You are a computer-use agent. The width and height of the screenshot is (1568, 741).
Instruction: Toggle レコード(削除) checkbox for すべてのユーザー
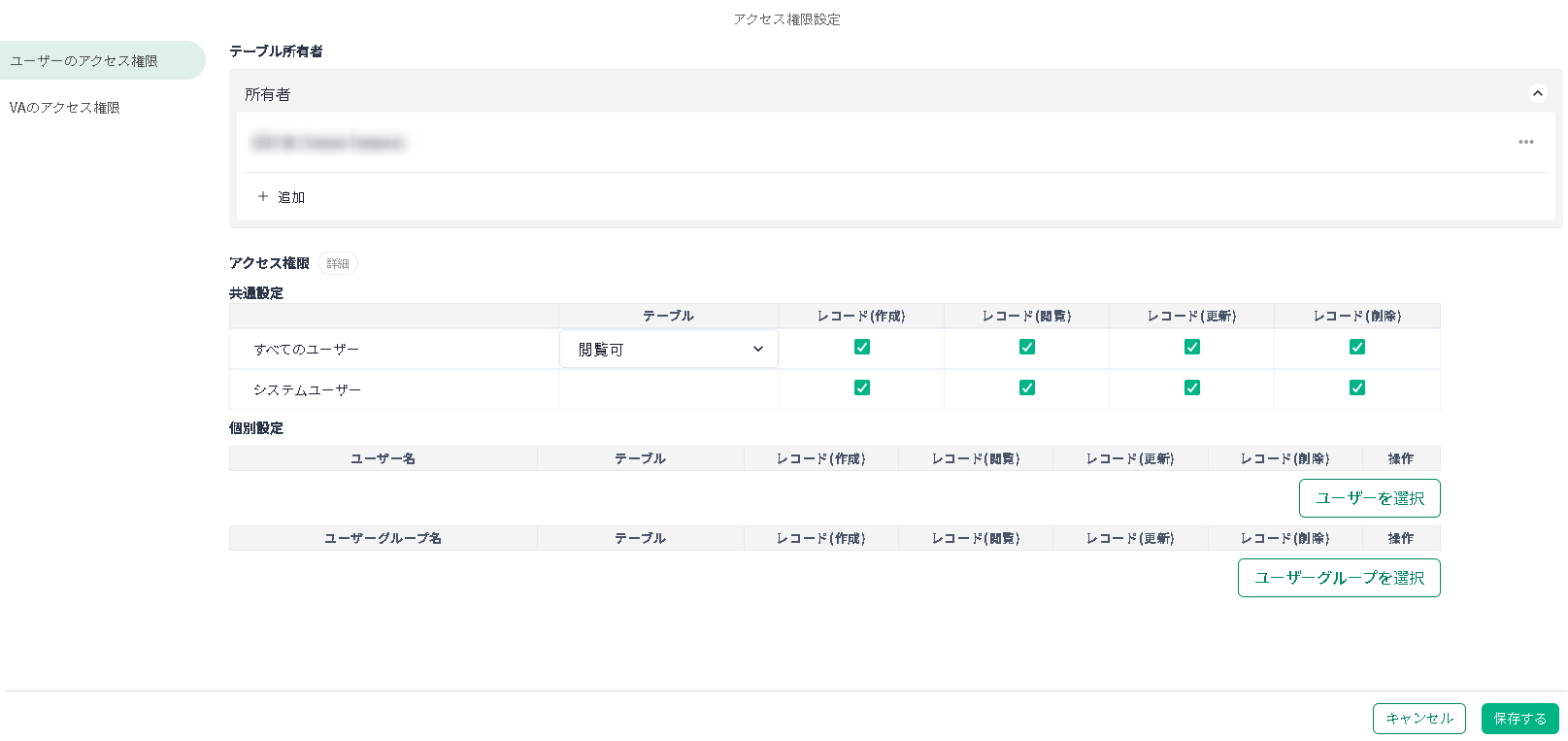[1356, 347]
